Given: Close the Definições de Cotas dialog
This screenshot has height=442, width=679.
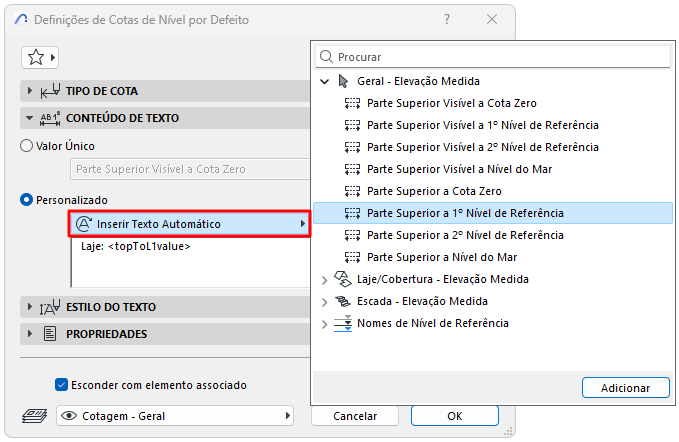Looking at the screenshot, I should tap(492, 19).
